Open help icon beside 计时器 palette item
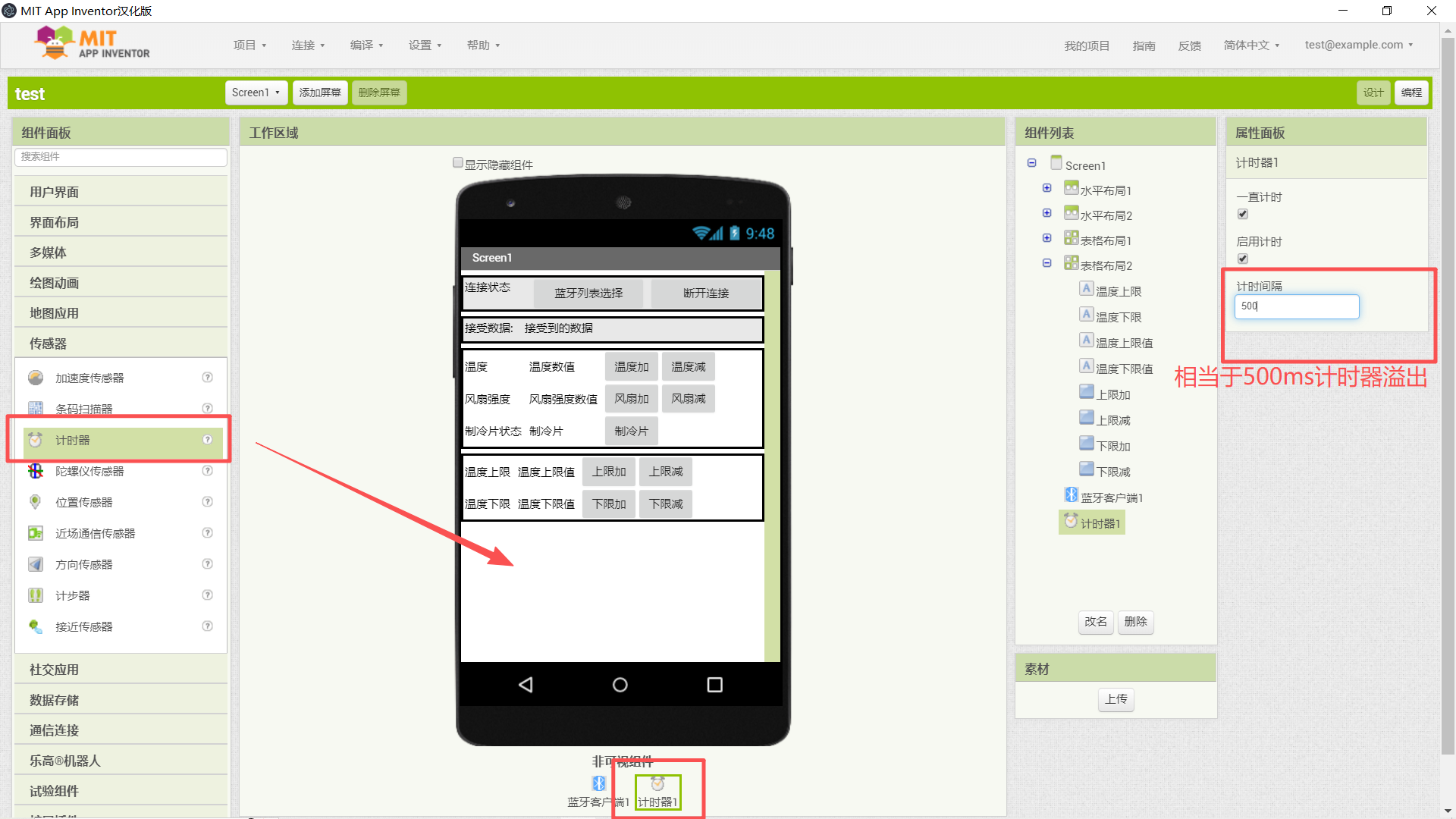 click(x=207, y=440)
